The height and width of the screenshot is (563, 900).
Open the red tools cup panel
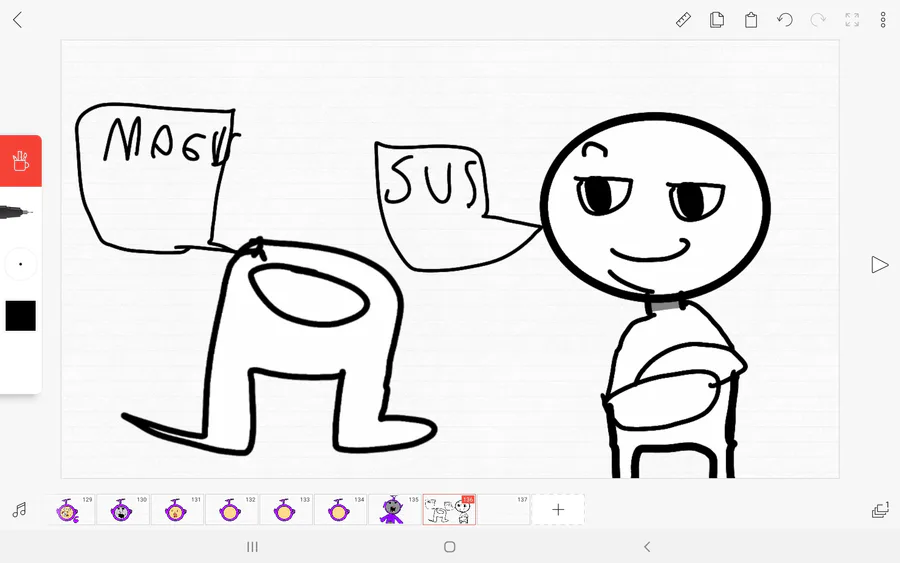(x=21, y=161)
